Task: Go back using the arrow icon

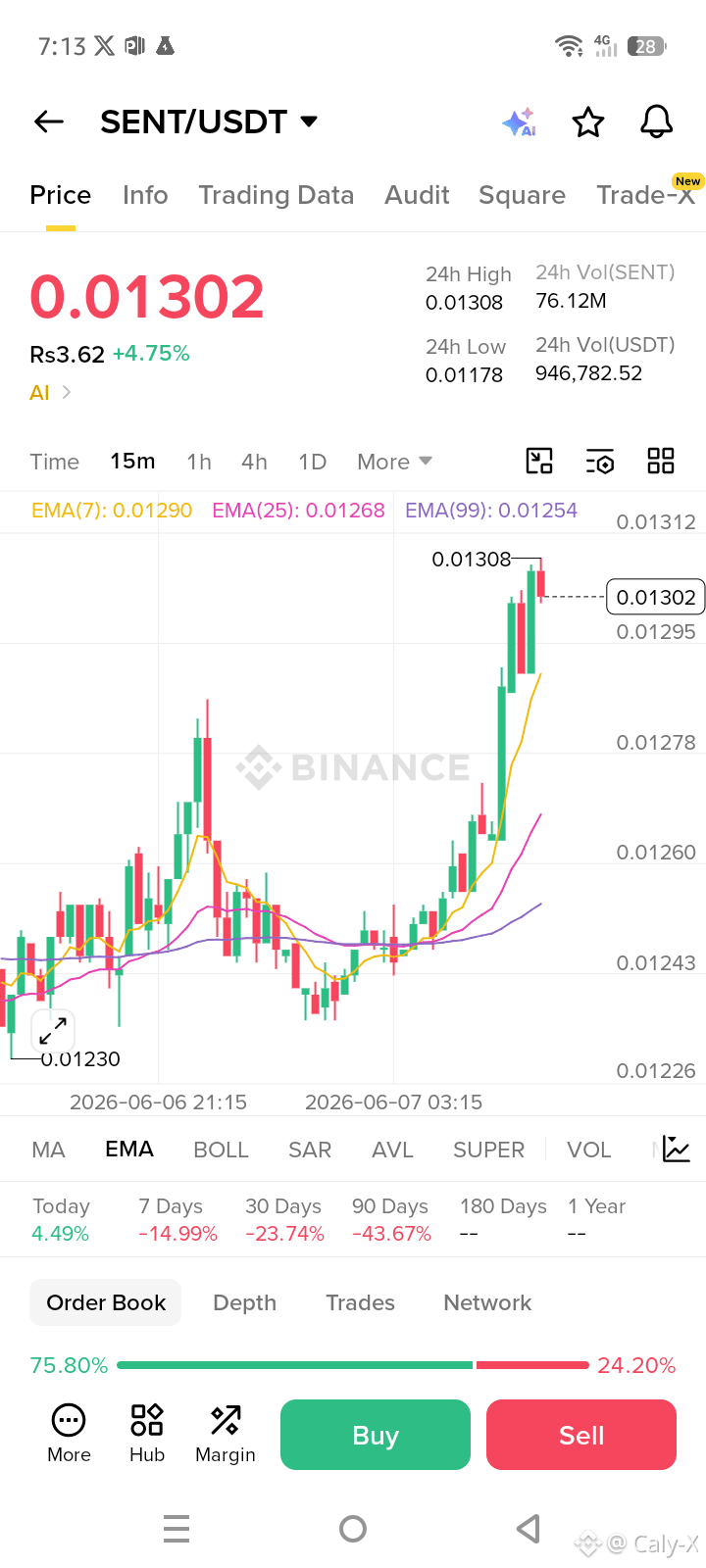Action: 49,122
